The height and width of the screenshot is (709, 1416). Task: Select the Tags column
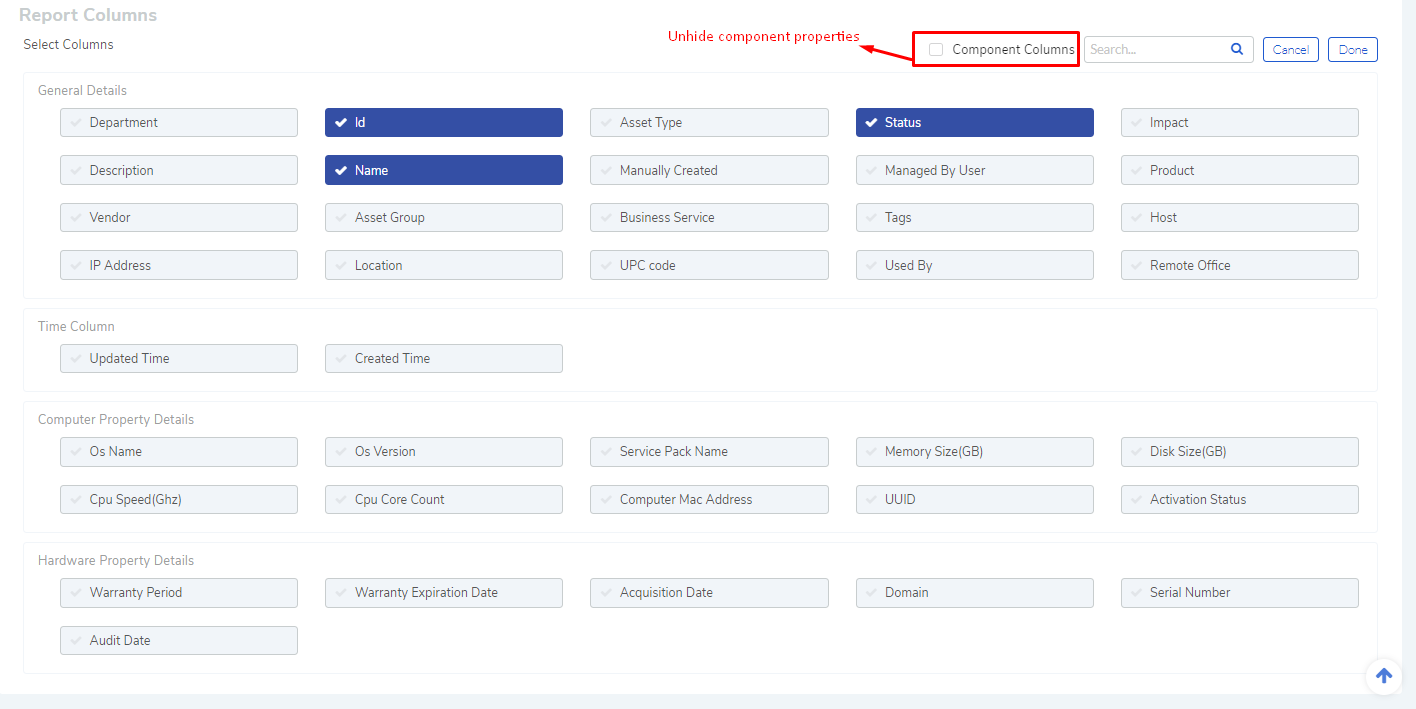[975, 217]
